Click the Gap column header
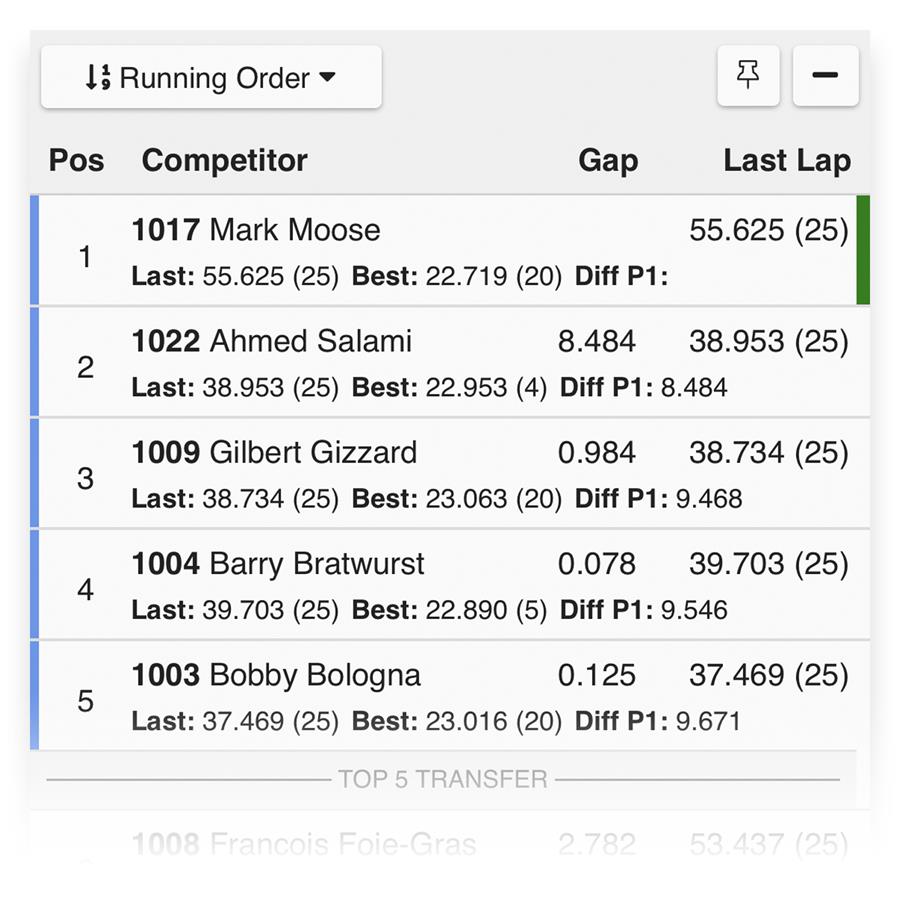900x900 pixels. point(608,160)
